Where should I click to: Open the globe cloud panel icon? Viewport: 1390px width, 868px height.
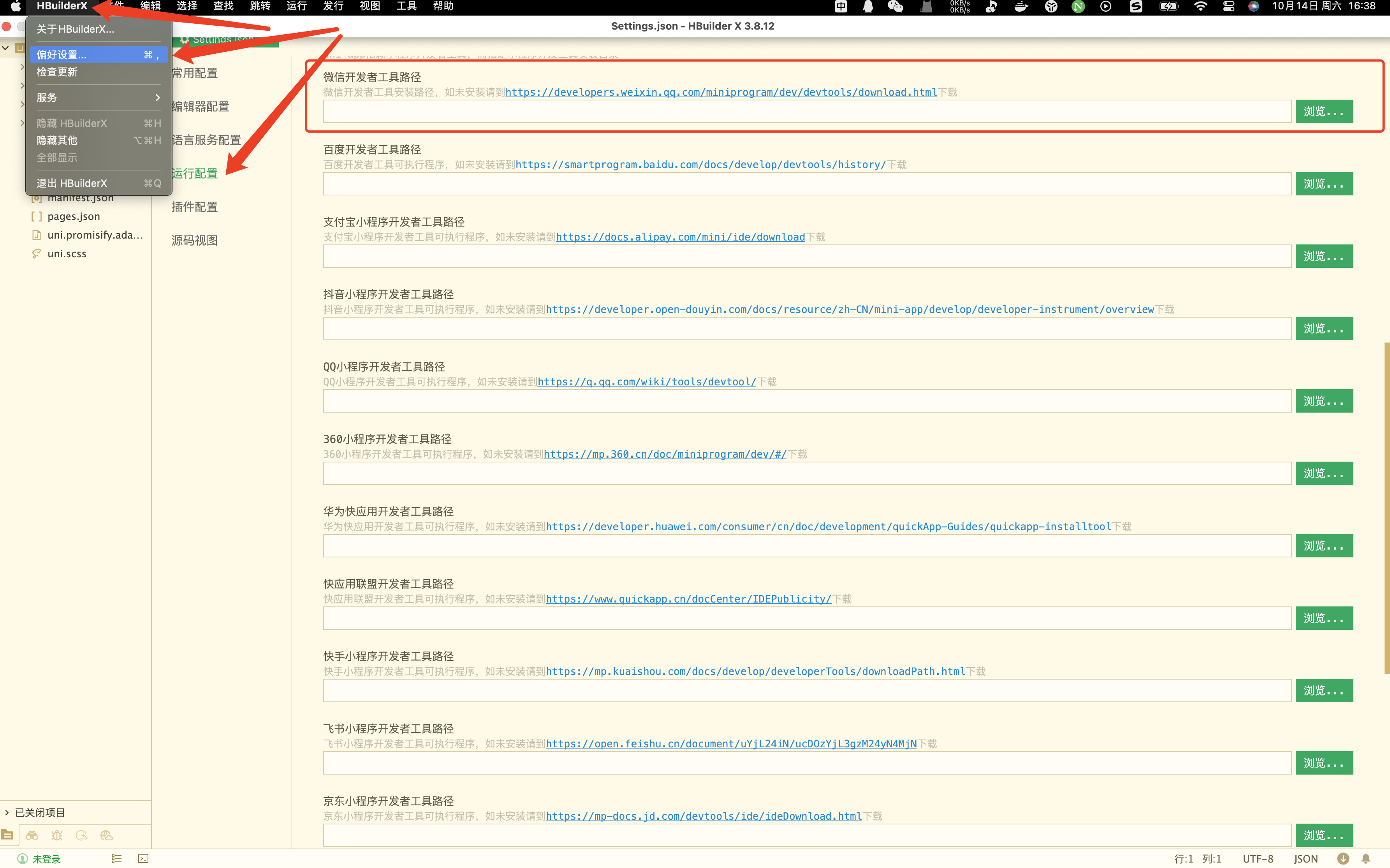tap(106, 835)
